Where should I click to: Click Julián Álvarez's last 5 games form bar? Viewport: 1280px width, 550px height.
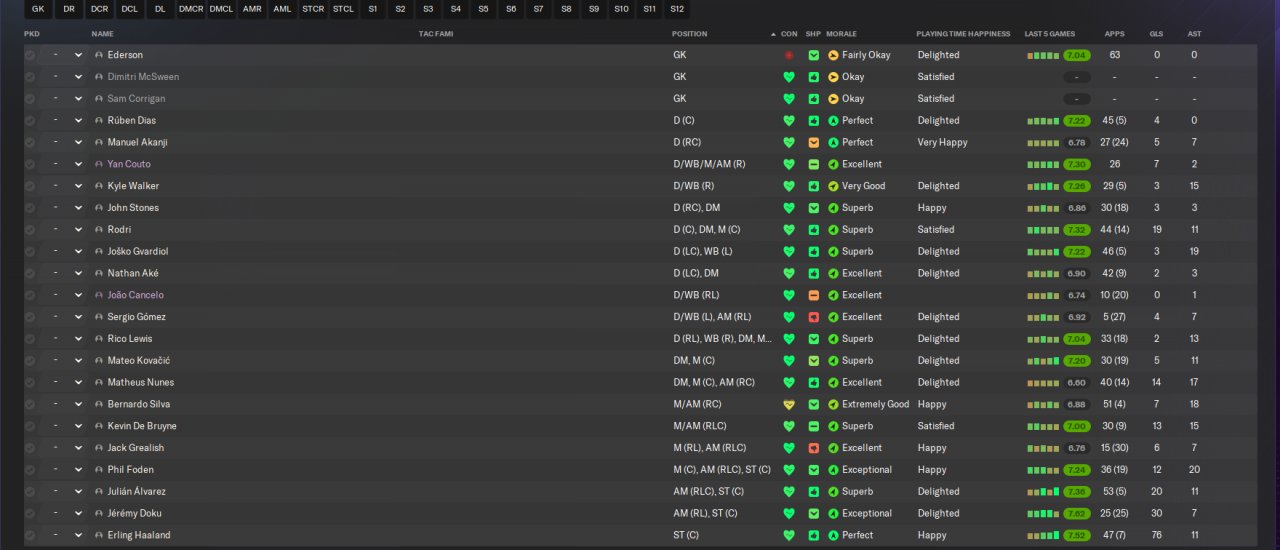pyautogui.click(x=1043, y=491)
